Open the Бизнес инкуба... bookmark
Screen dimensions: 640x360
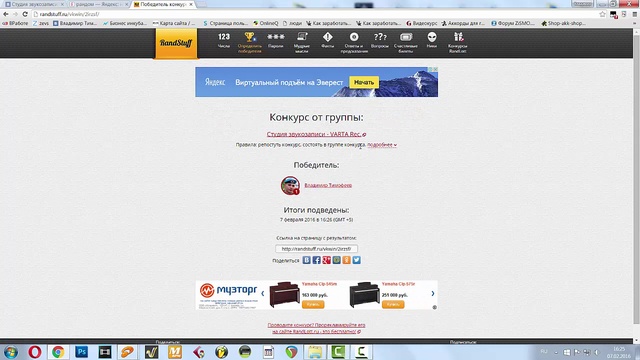click(124, 23)
